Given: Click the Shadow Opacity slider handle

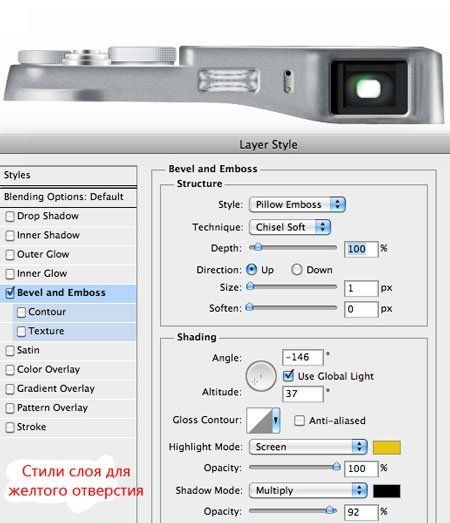Looking at the screenshot, I should pos(330,510).
